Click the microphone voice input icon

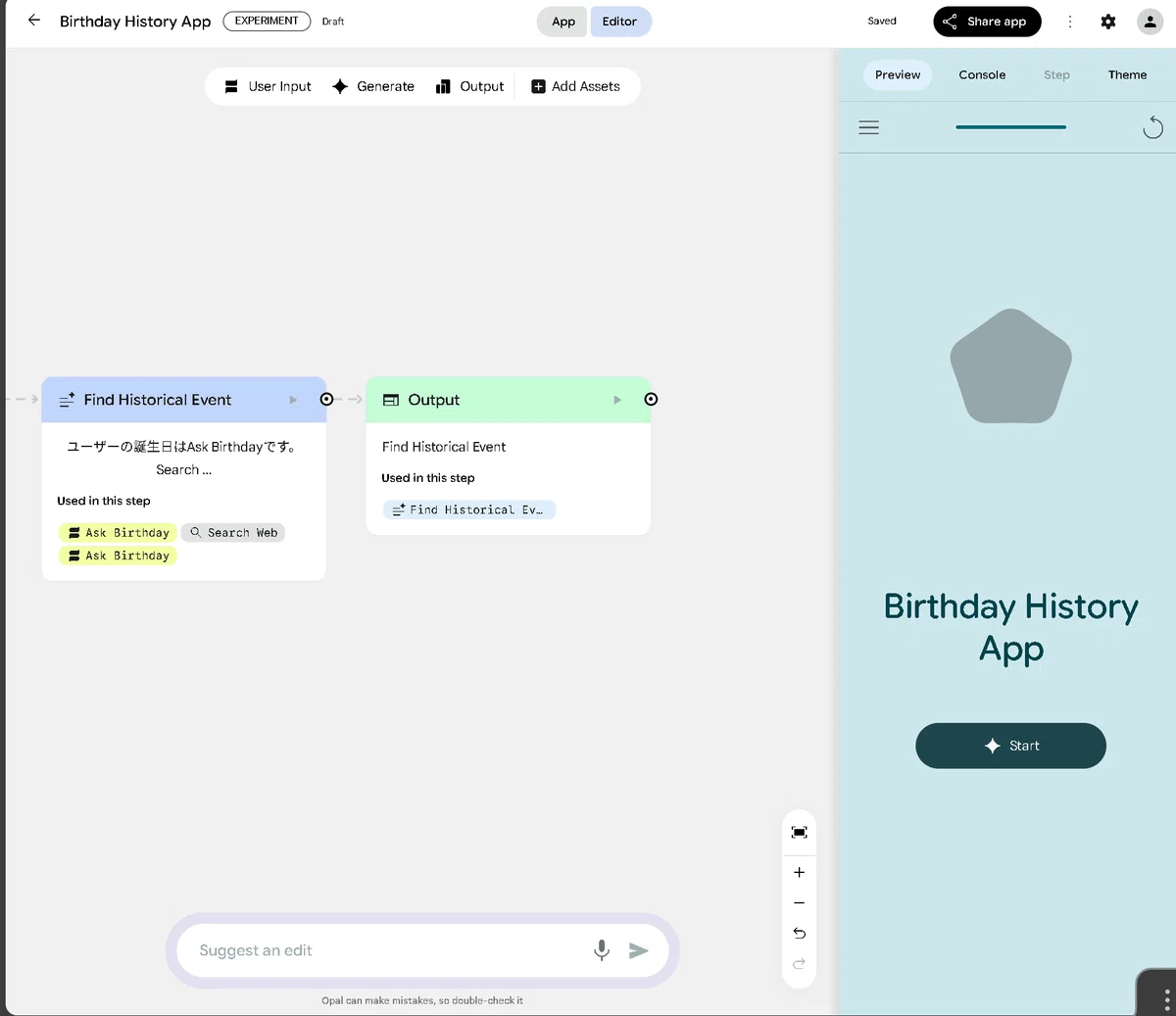tap(602, 950)
